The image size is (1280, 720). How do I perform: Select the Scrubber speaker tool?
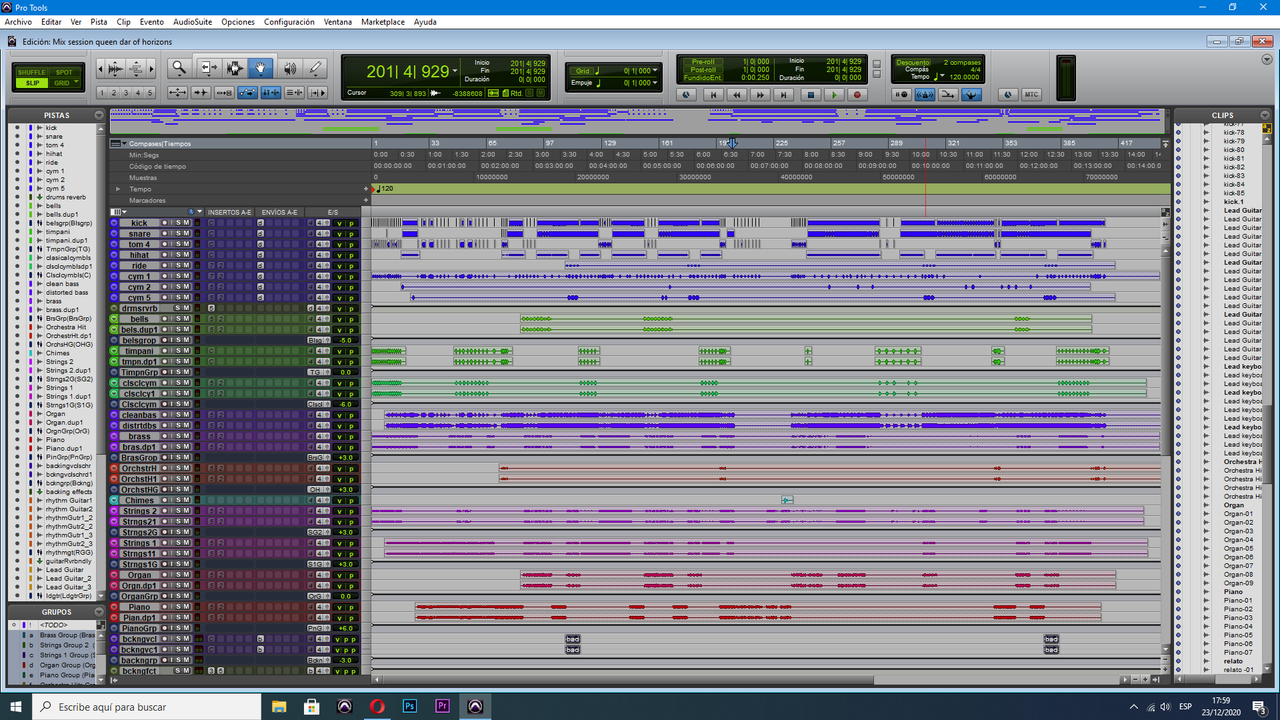point(289,68)
